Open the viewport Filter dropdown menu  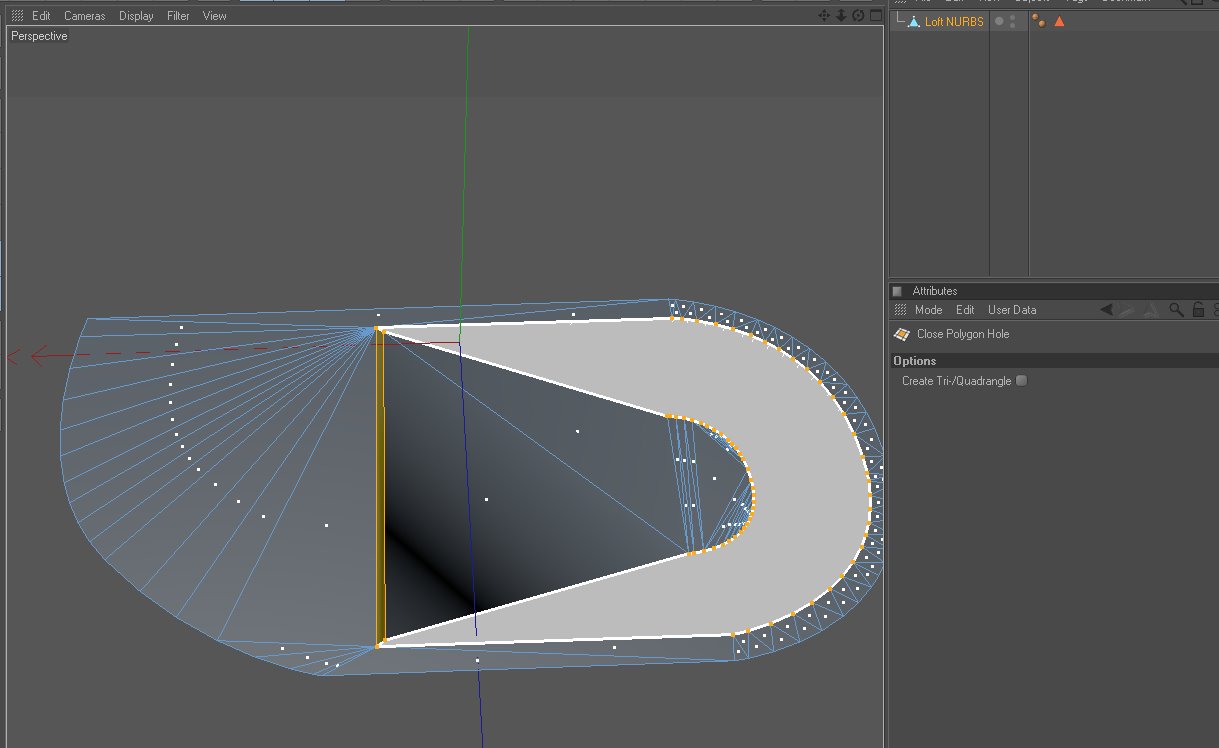pyautogui.click(x=178, y=16)
